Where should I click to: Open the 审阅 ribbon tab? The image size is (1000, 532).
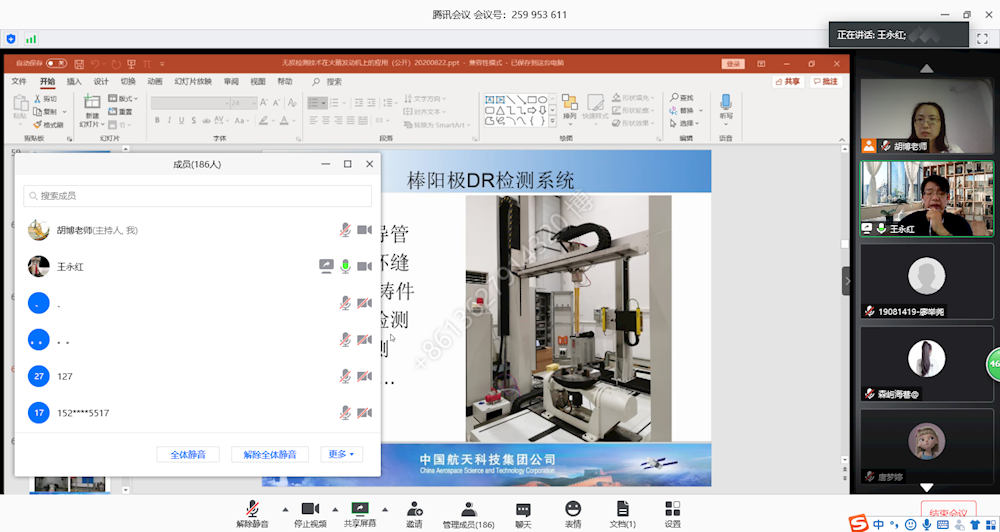coord(231,81)
